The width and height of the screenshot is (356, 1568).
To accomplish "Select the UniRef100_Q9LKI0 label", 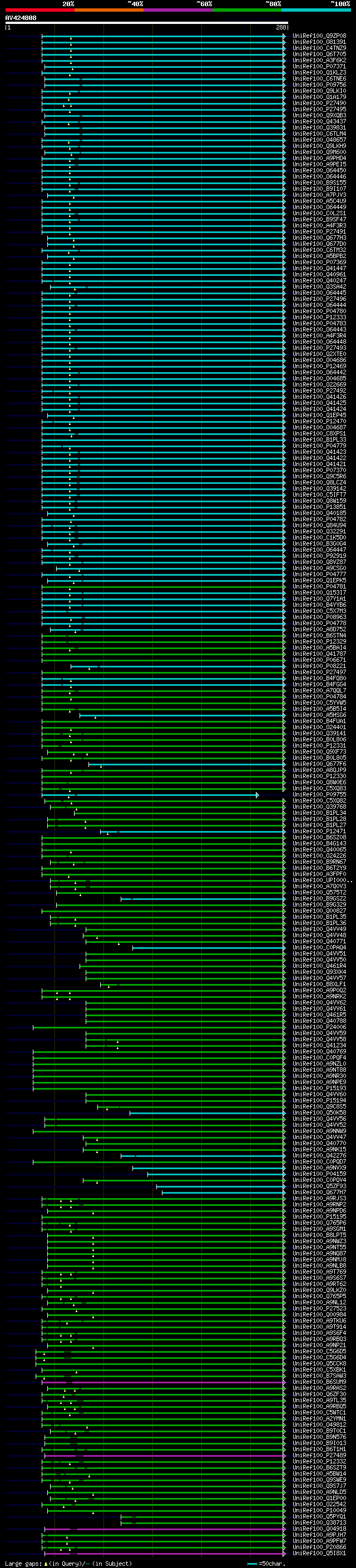I will point(319,91).
